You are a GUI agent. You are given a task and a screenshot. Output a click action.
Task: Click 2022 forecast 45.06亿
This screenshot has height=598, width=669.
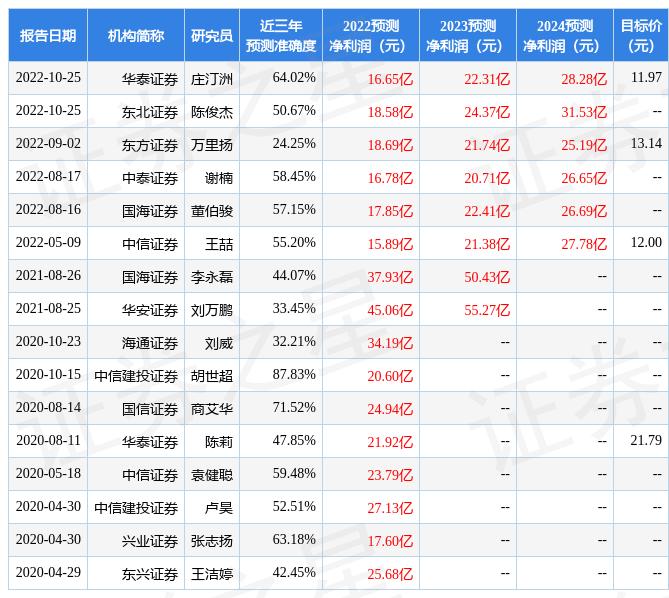click(390, 310)
